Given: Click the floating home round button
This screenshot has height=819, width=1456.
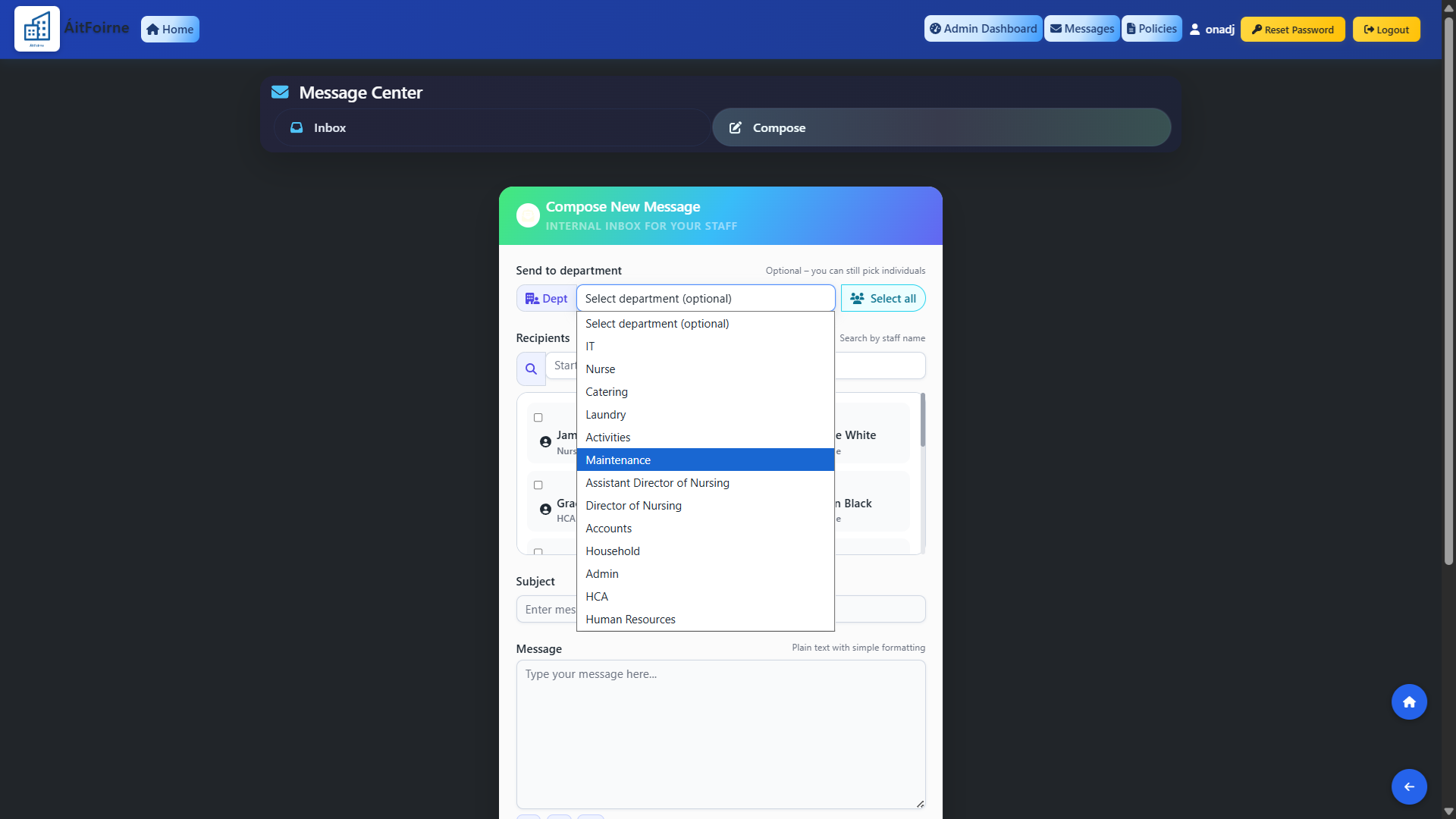Looking at the screenshot, I should click(x=1409, y=702).
